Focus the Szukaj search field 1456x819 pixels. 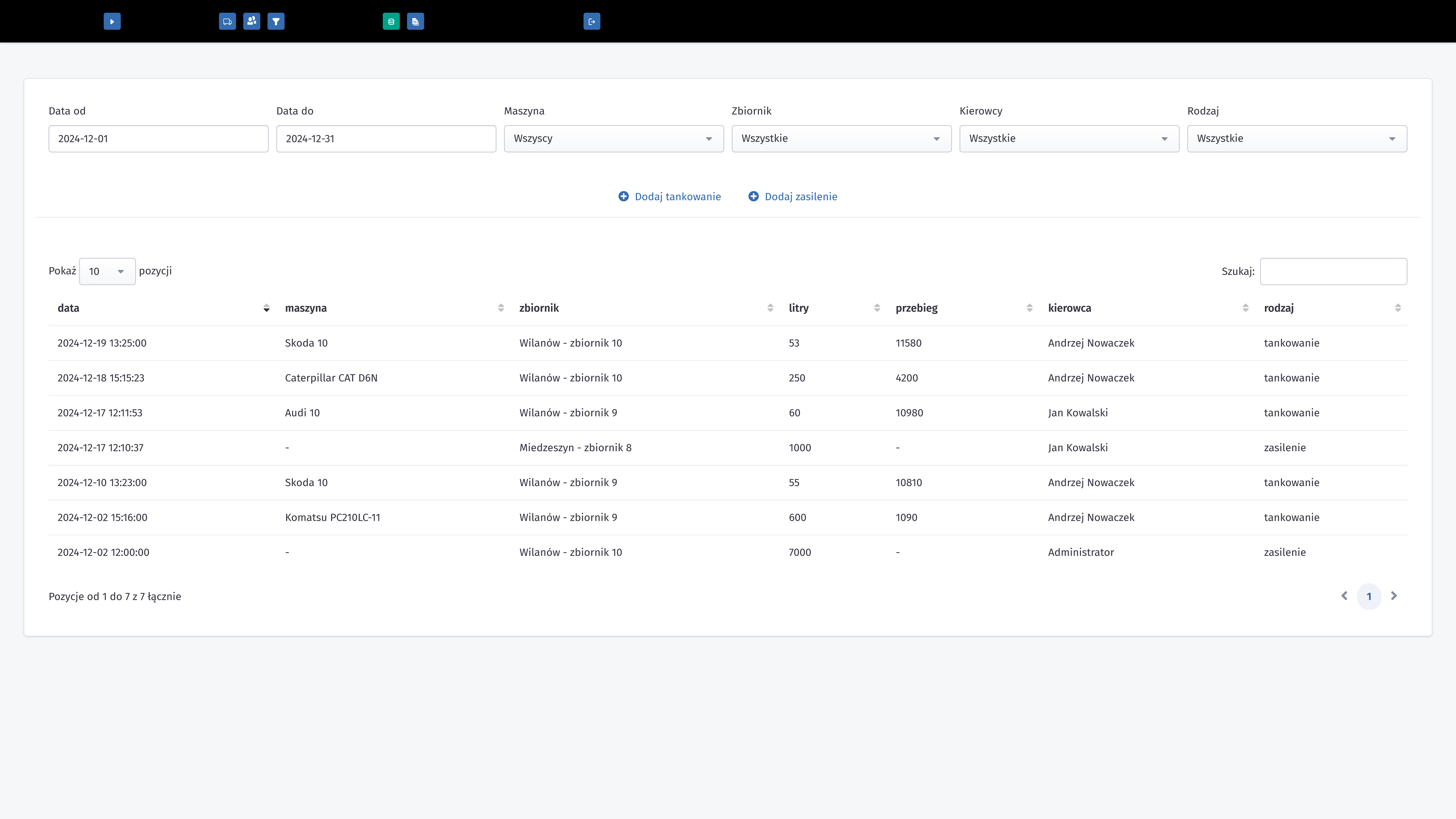[x=1333, y=271]
